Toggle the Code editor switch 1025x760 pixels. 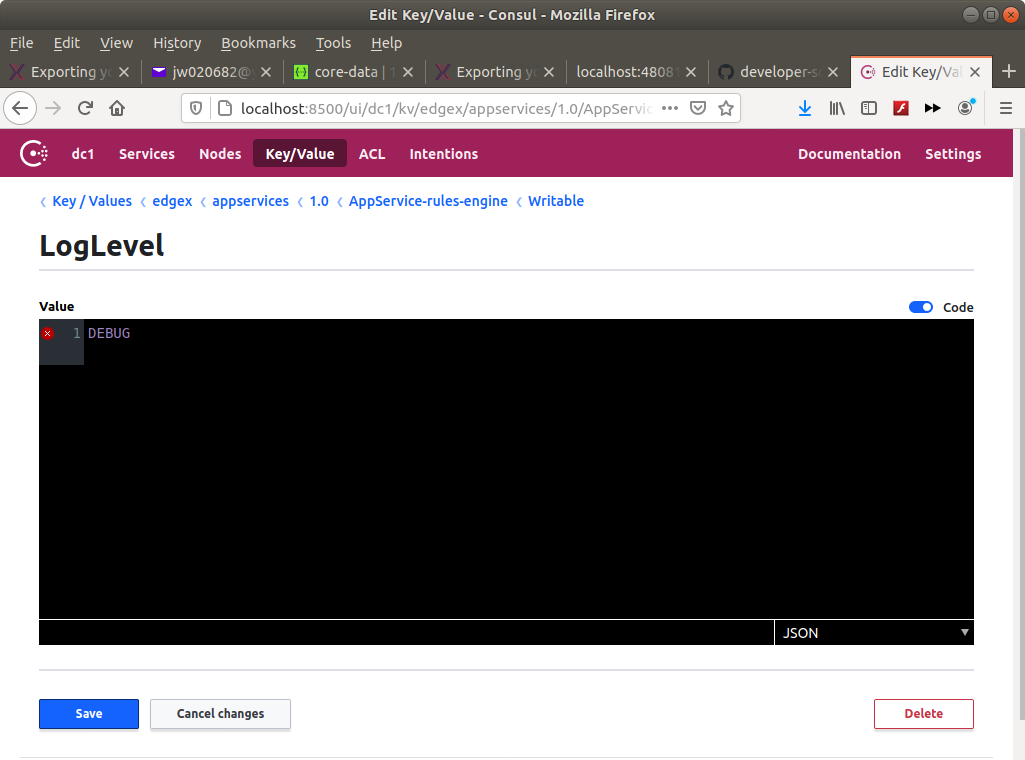tap(920, 307)
